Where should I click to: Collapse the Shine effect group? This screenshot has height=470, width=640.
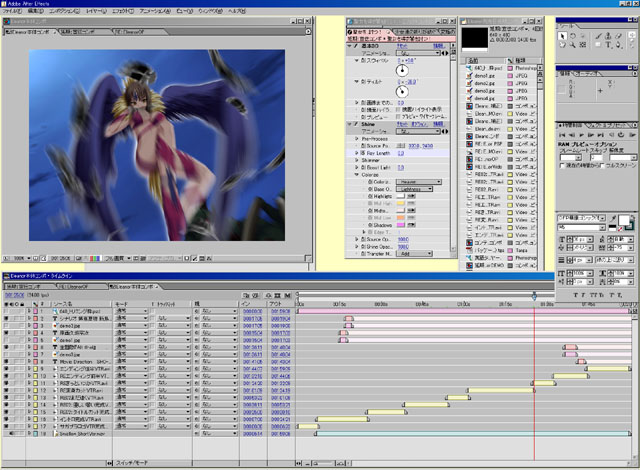pyautogui.click(x=349, y=124)
